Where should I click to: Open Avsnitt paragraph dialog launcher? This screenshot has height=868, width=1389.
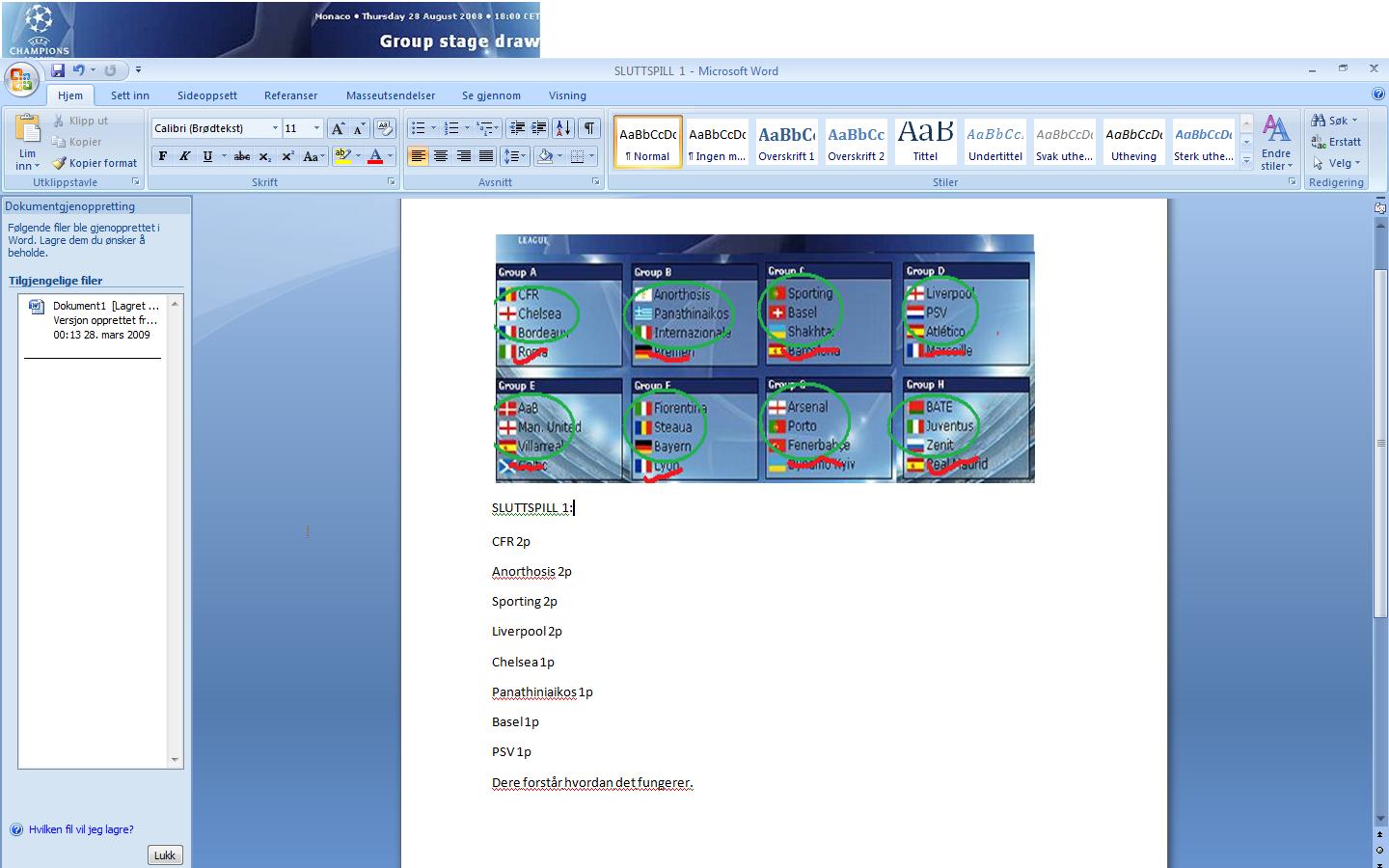tap(595, 181)
